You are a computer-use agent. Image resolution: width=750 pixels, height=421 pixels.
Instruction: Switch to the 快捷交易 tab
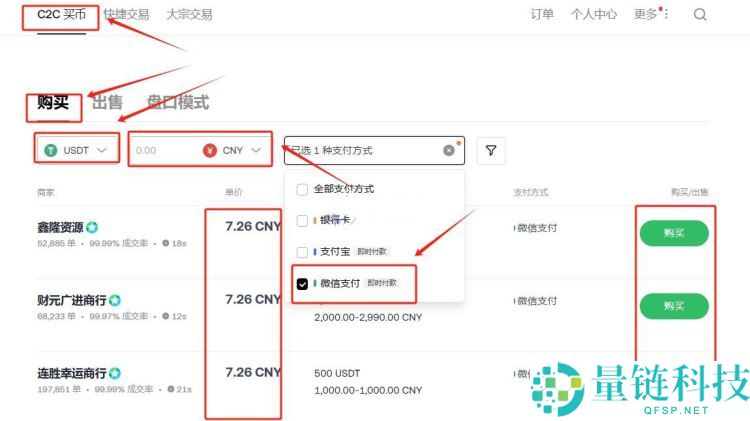(x=126, y=14)
